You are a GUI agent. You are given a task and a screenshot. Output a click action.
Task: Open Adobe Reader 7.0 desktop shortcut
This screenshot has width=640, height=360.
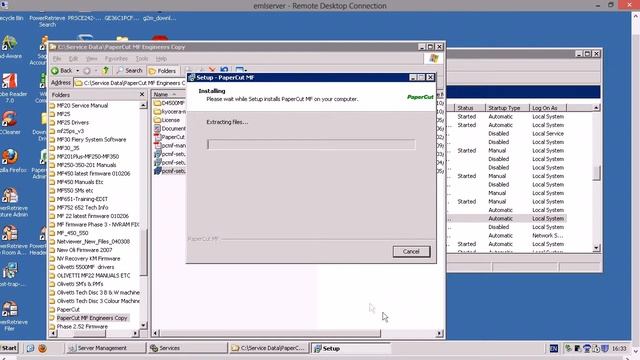point(12,88)
